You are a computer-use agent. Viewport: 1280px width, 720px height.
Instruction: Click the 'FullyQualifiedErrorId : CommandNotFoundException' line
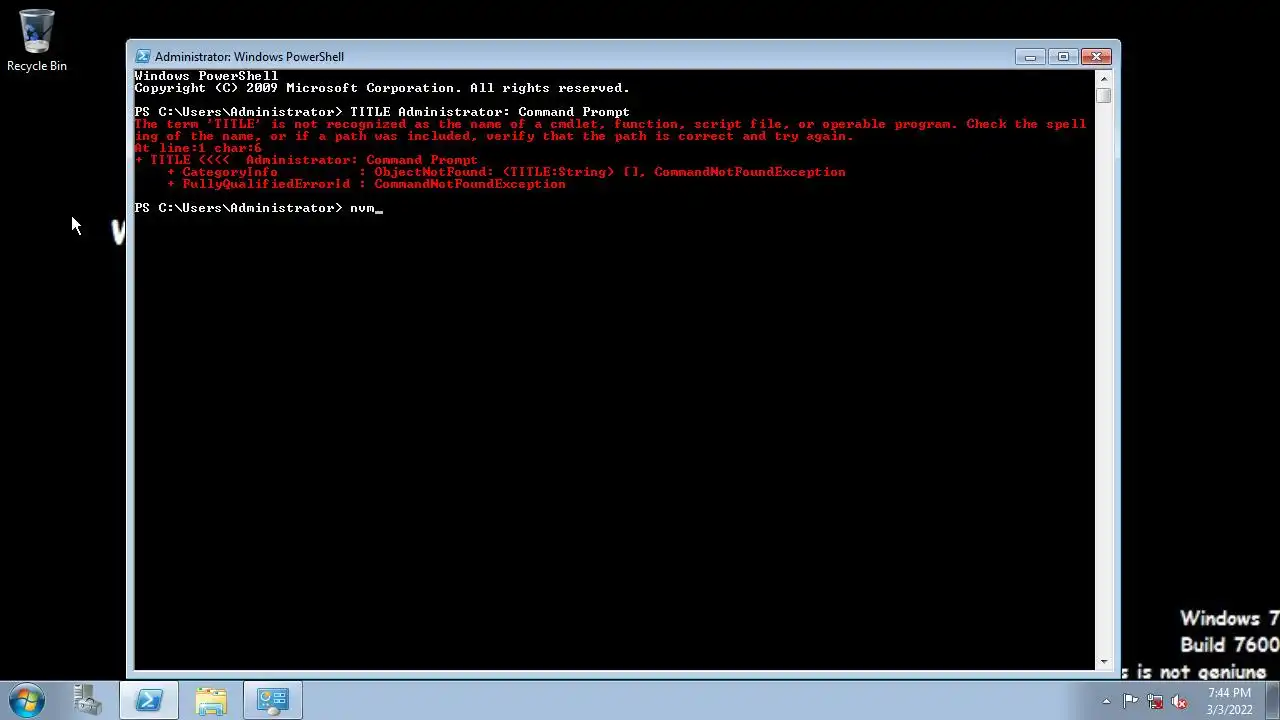click(366, 184)
